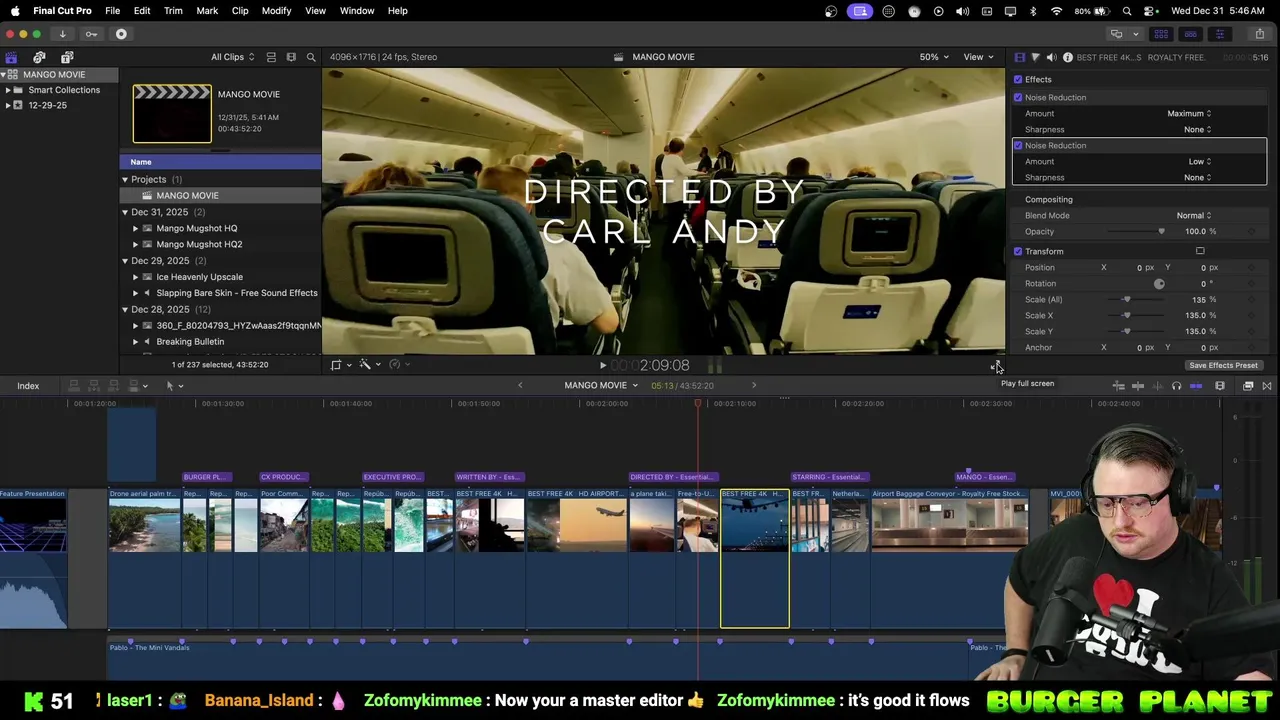Screen dimensions: 1280x720
Task: Open the Video inspector tab icon
Action: point(1019,57)
